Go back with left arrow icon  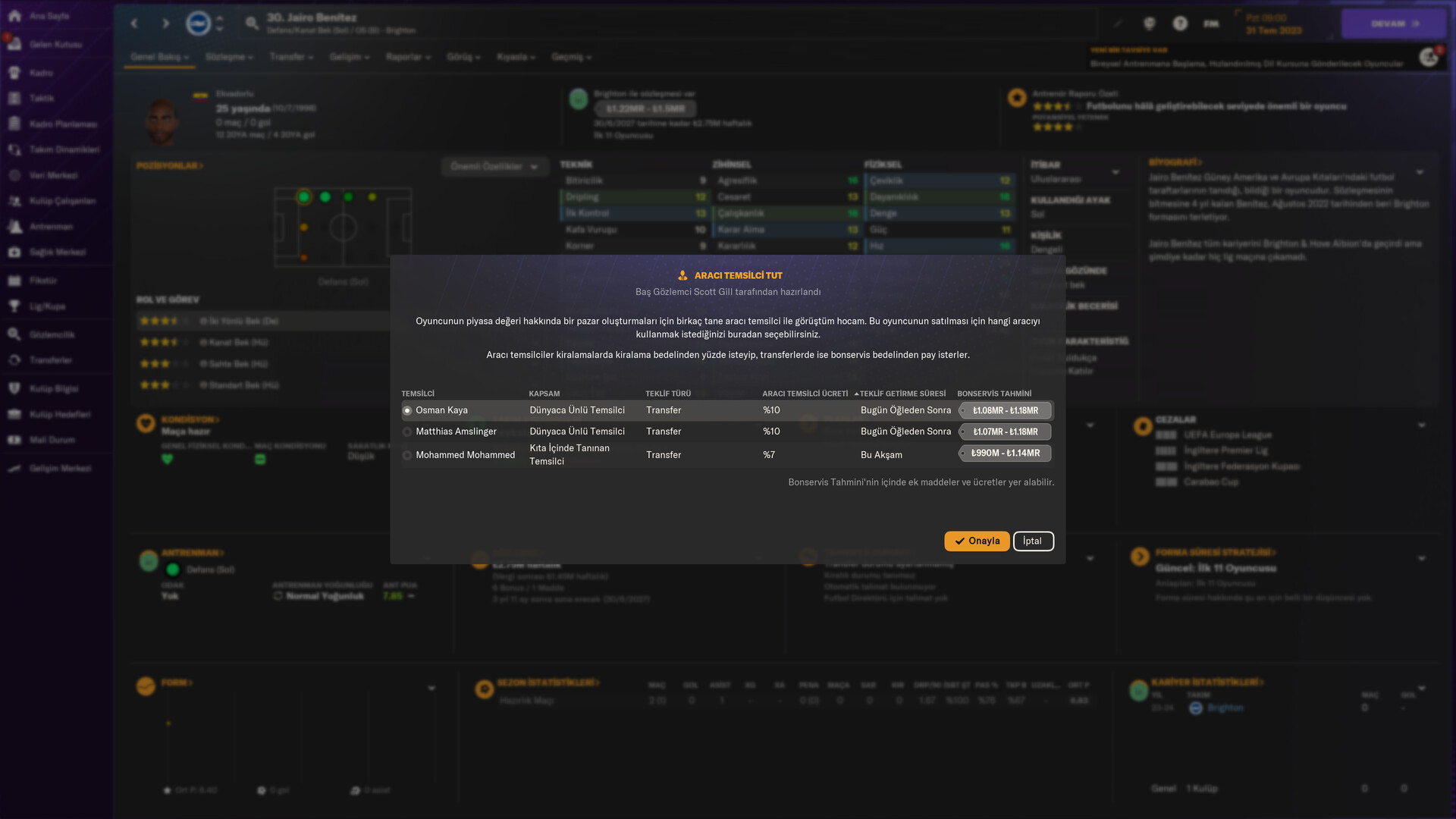coord(134,24)
